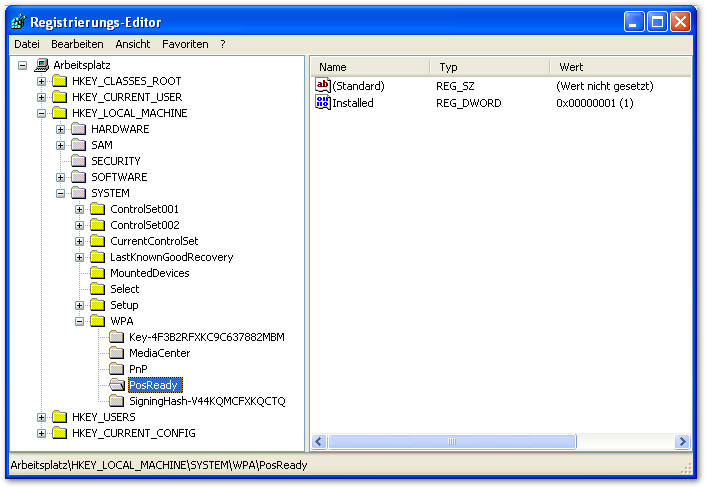Click the SECURITY folder icon

click(x=79, y=161)
